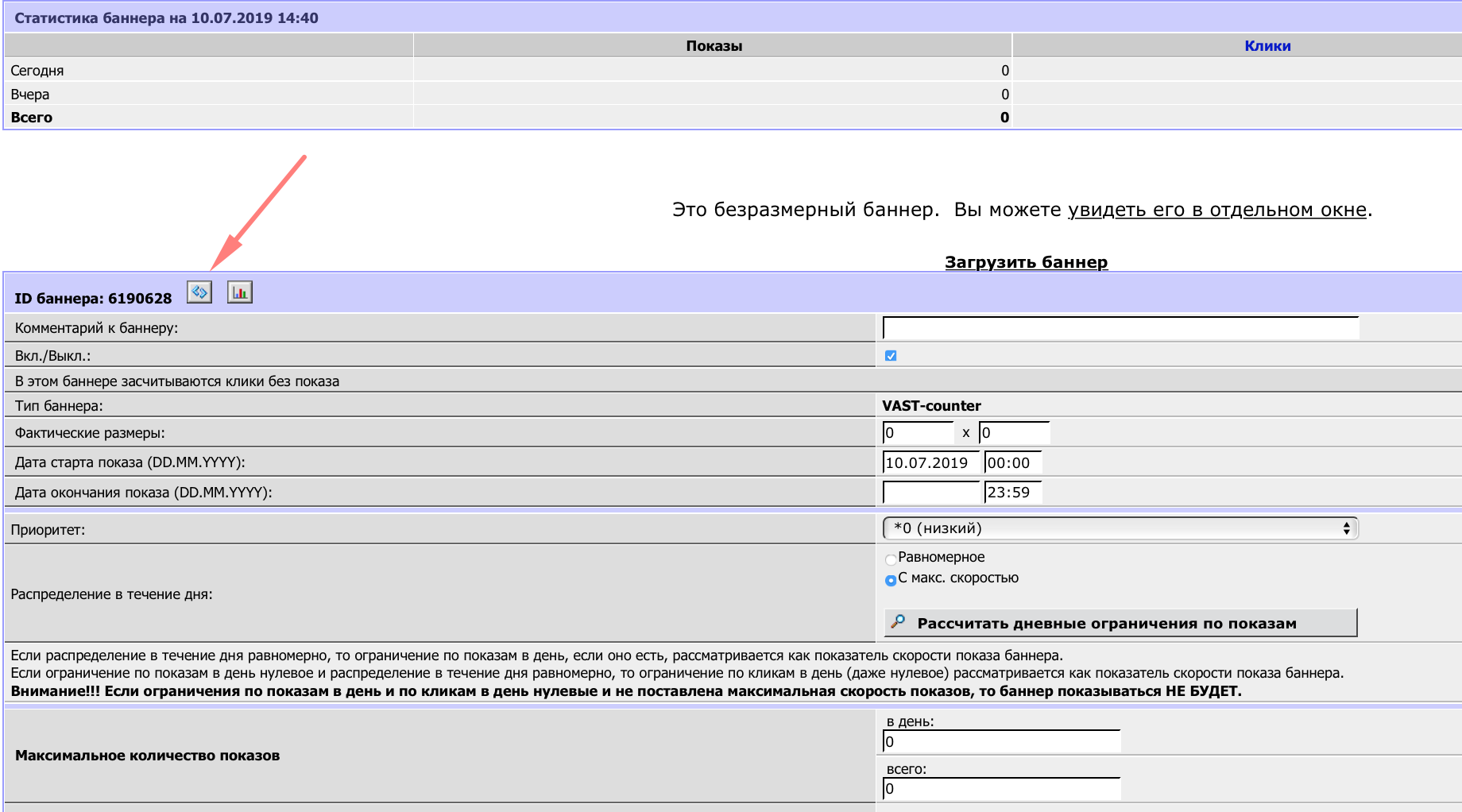Screen dimensions: 1462x812
Task: Click the end time field 23:59
Action: [x=1013, y=493]
